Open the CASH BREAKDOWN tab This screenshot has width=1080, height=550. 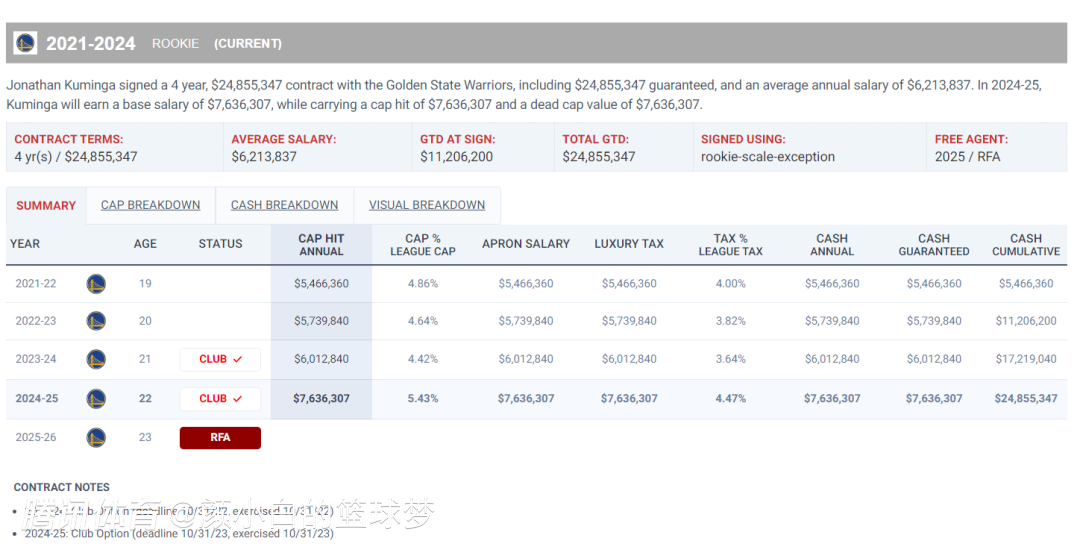tap(284, 205)
